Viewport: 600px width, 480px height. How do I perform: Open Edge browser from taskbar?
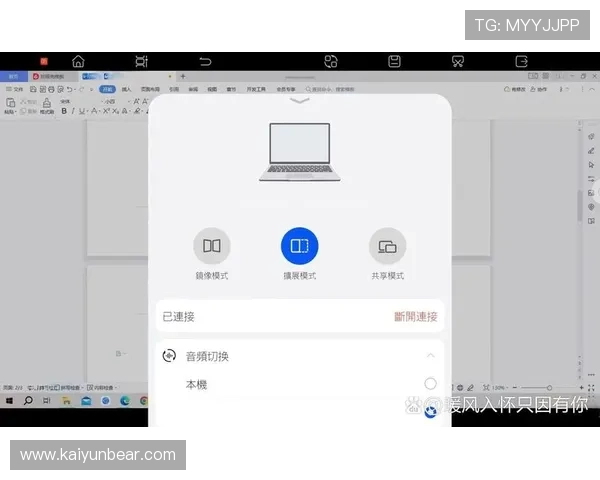tap(125, 401)
